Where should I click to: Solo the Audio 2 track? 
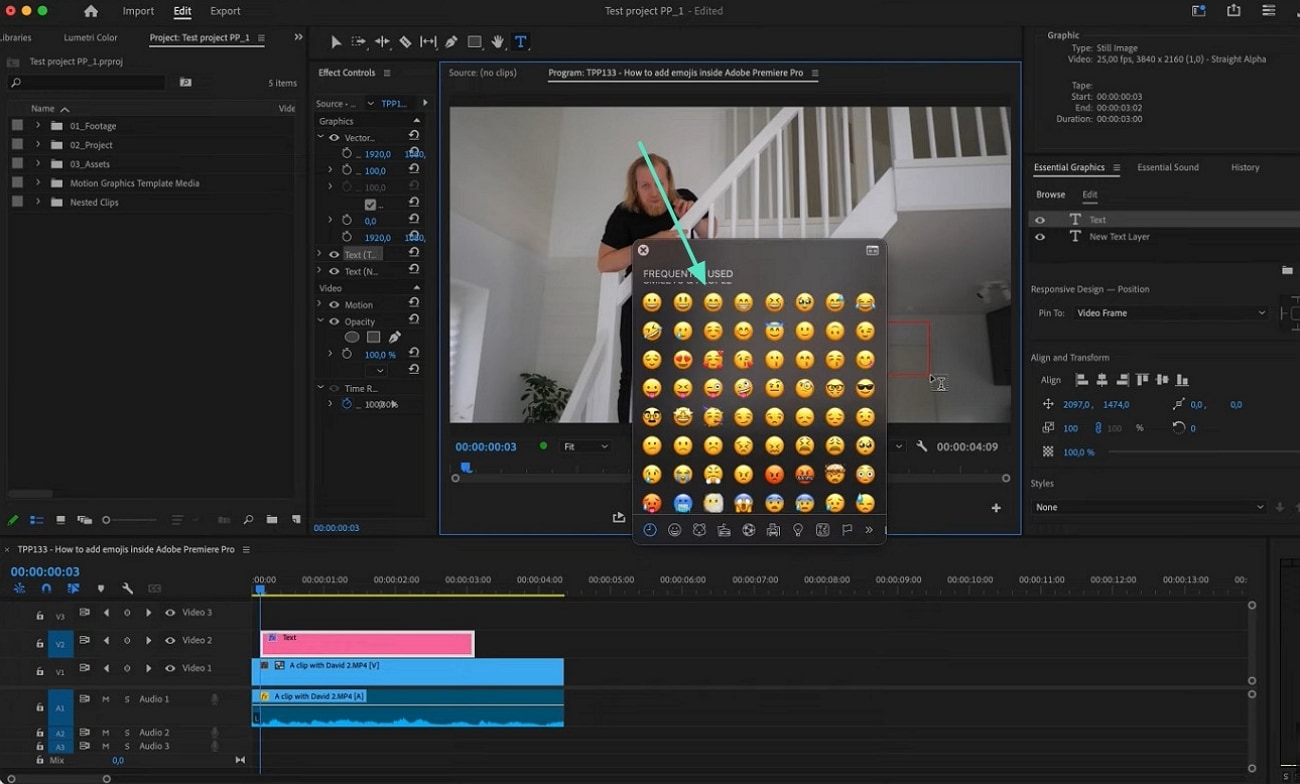point(126,733)
